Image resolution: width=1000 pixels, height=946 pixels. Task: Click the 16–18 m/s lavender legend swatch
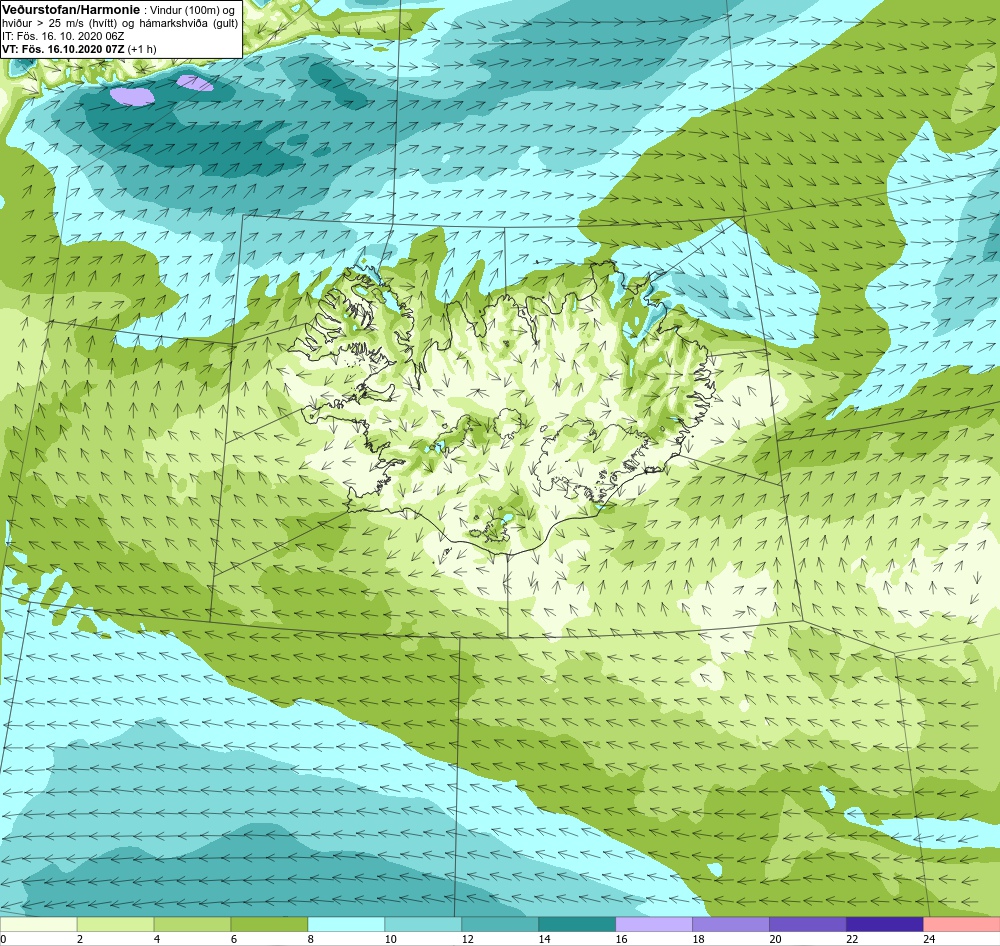[654, 924]
